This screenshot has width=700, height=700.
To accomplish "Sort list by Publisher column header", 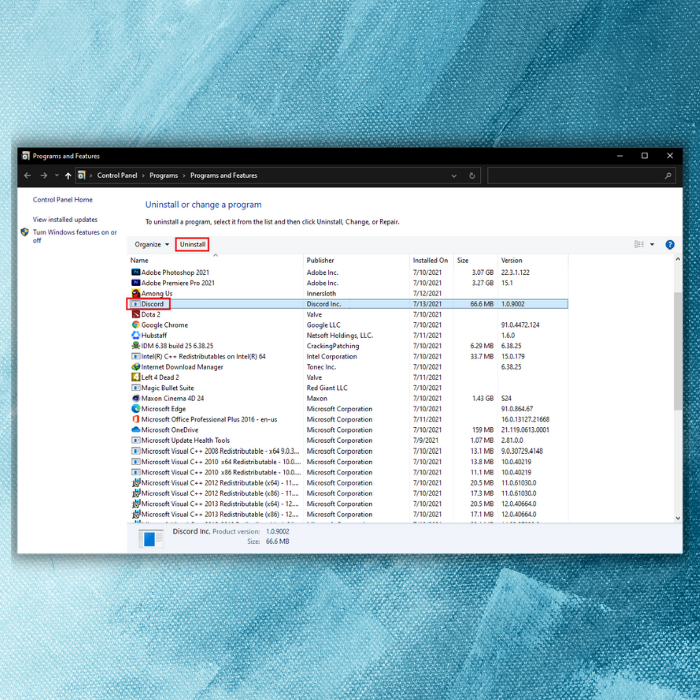I will pyautogui.click(x=356, y=260).
